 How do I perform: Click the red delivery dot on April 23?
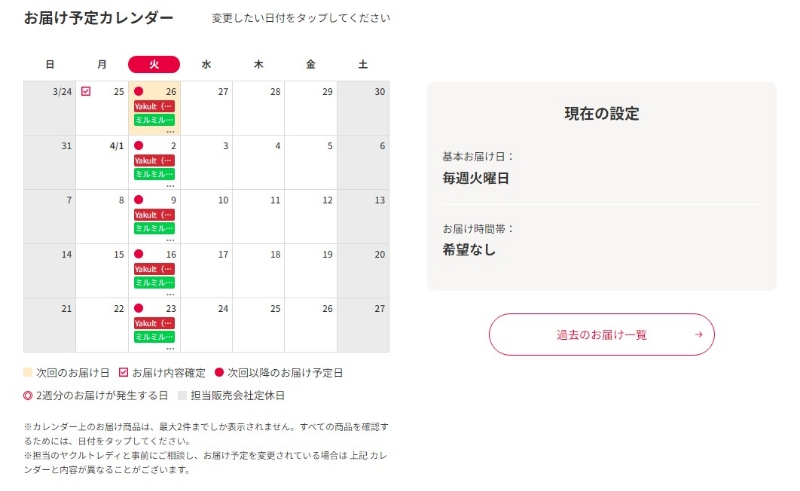138,308
